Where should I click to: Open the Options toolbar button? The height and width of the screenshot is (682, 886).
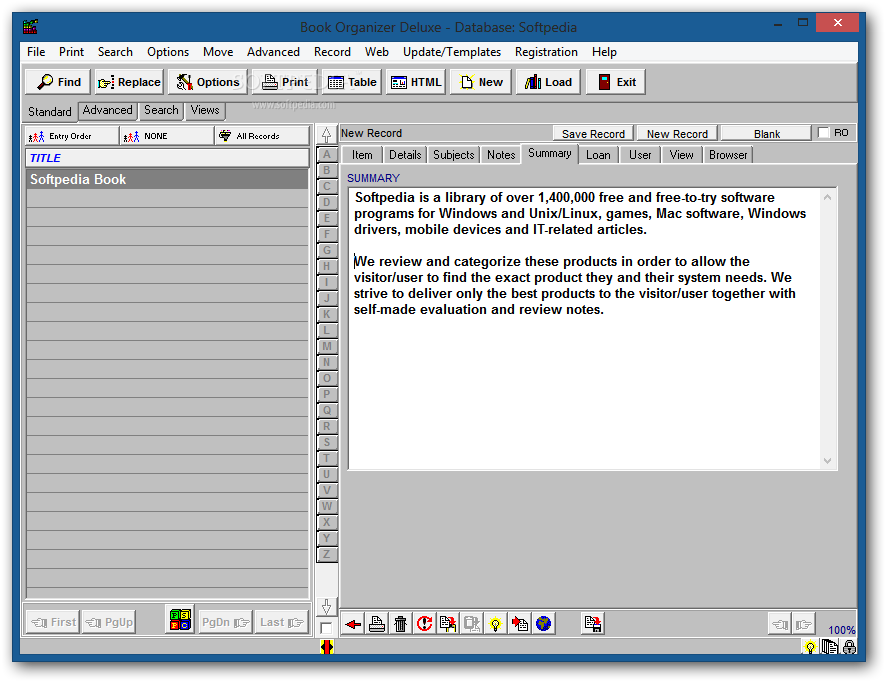[207, 82]
